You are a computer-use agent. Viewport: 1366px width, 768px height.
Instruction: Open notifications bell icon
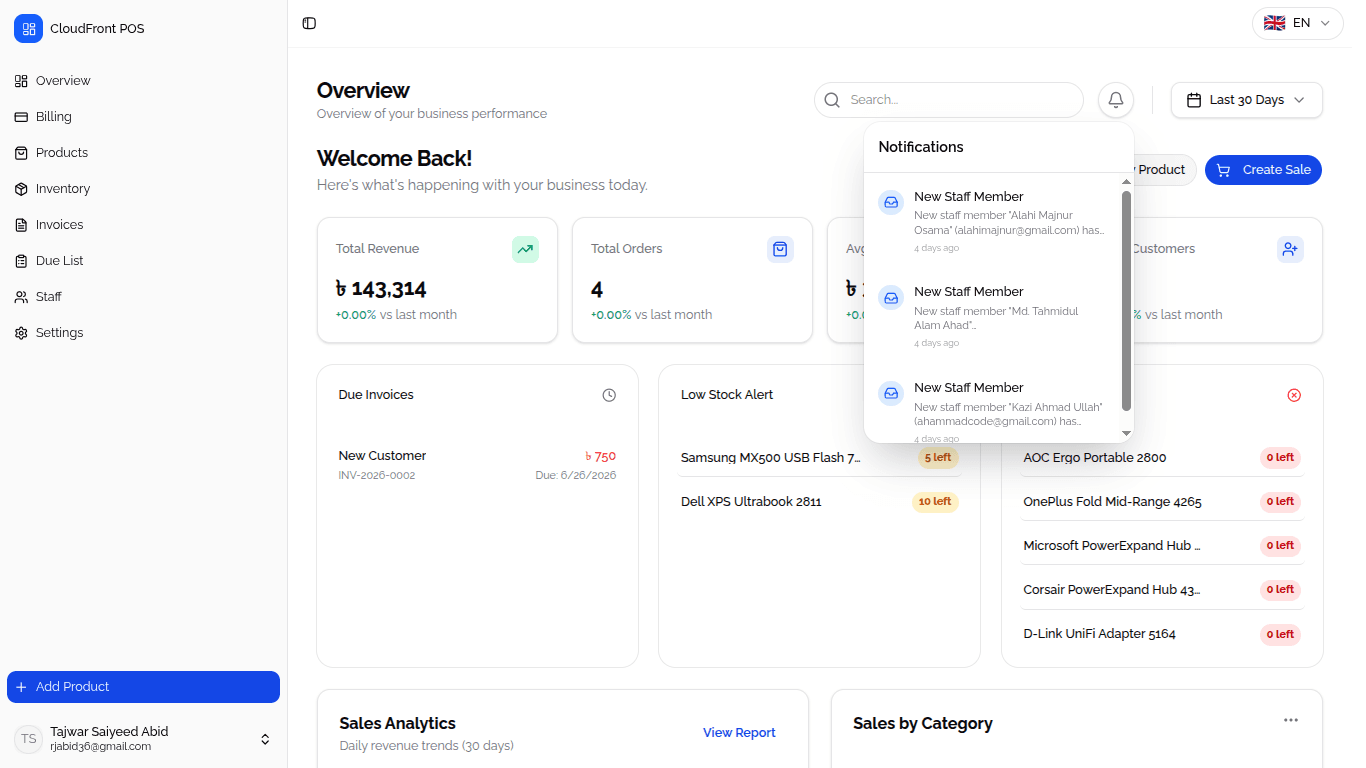1116,100
